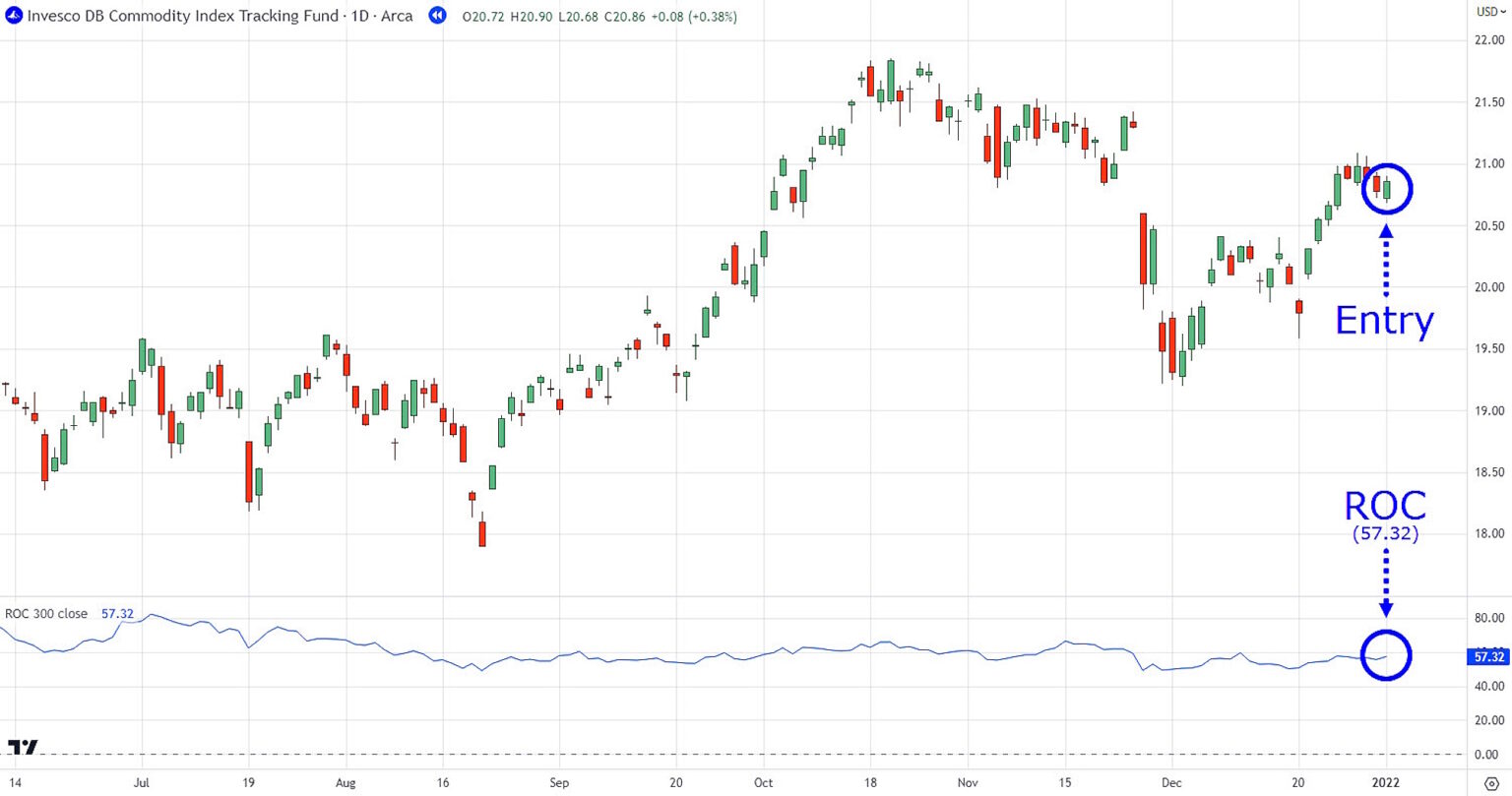Select the blue Entry text annotation
The height and width of the screenshot is (796, 1512).
click(x=1384, y=321)
